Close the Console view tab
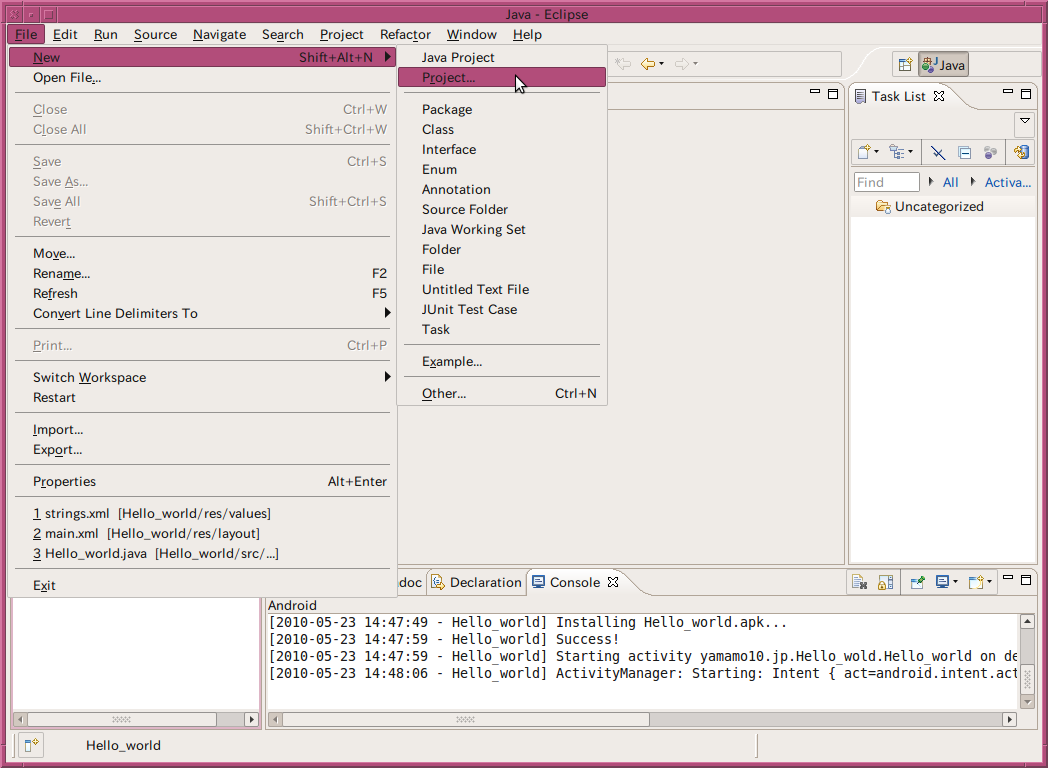This screenshot has height=768, width=1048. (613, 582)
